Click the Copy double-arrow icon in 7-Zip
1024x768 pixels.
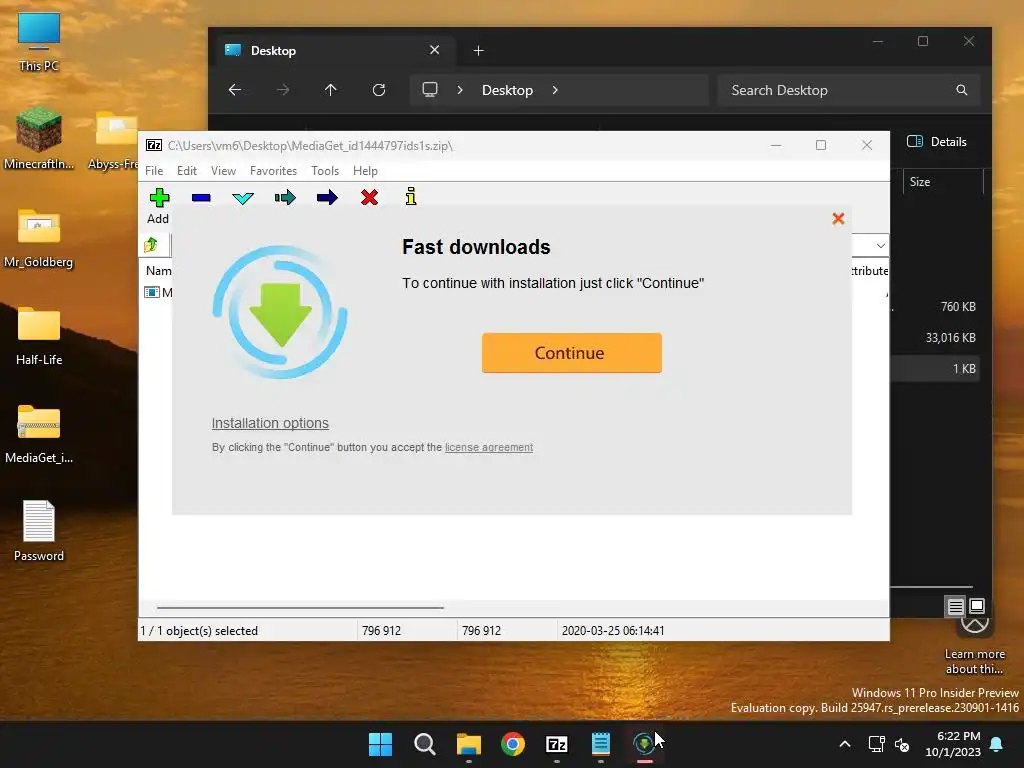point(285,197)
